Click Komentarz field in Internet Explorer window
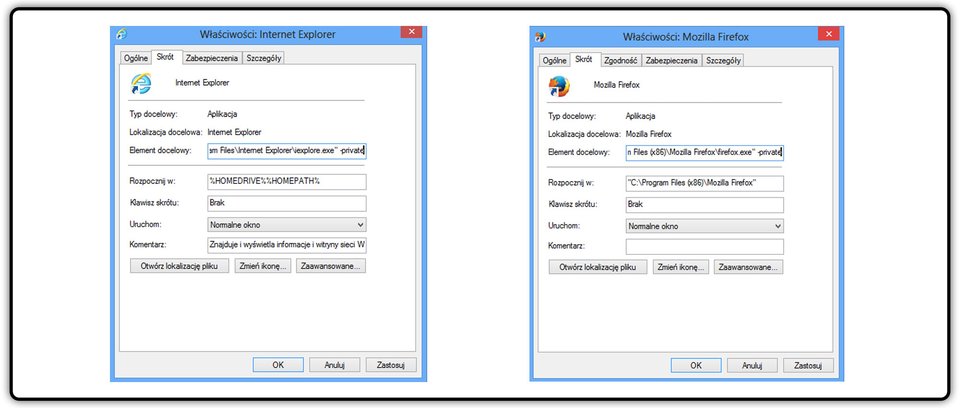 (x=287, y=246)
